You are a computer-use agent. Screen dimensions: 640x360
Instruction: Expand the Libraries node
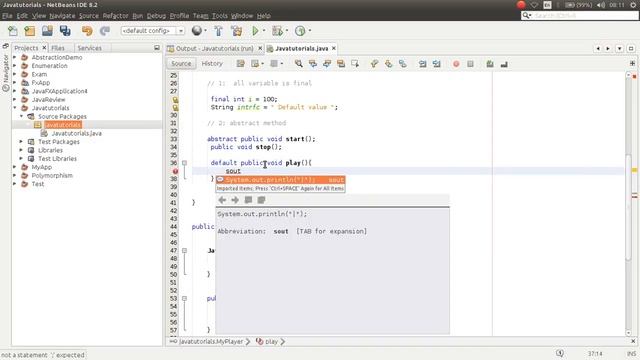pos(22,150)
